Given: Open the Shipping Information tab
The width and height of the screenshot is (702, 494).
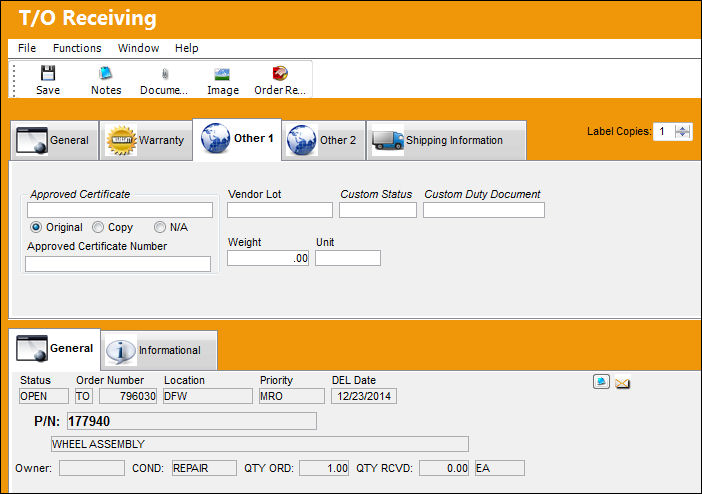Looking at the screenshot, I should pos(446,140).
